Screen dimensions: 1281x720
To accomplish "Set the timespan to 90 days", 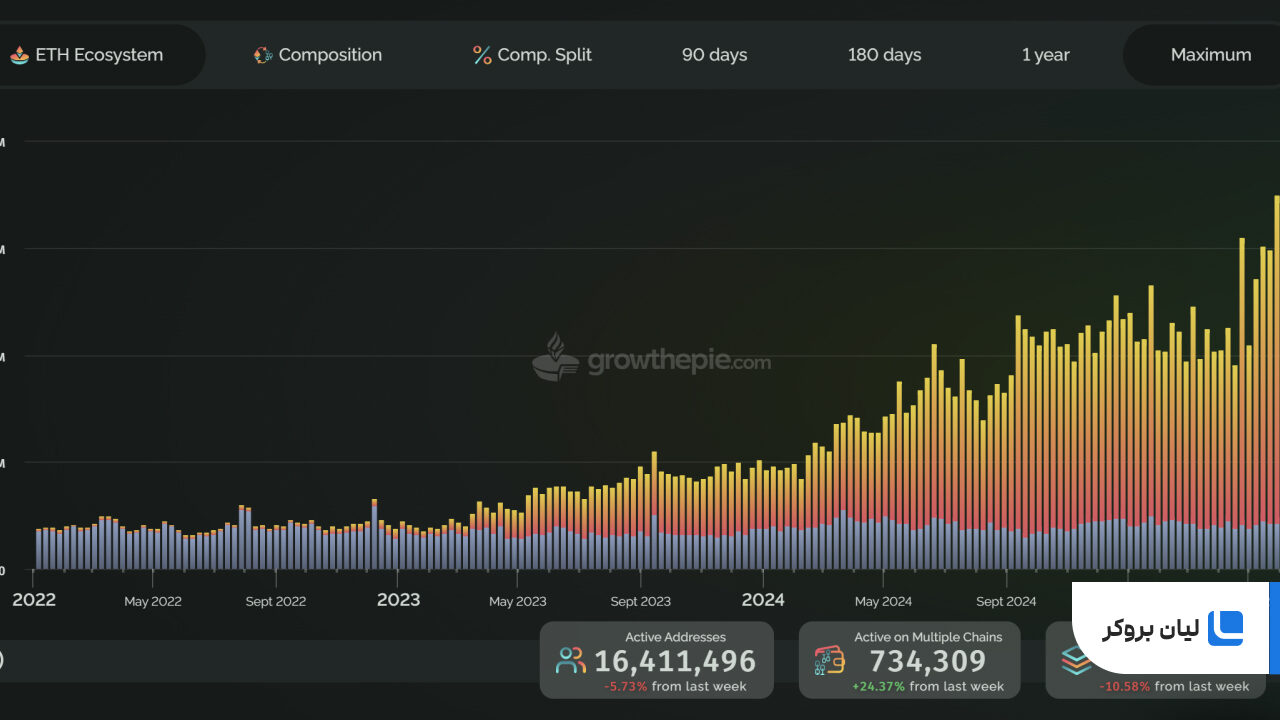I will click(x=715, y=55).
